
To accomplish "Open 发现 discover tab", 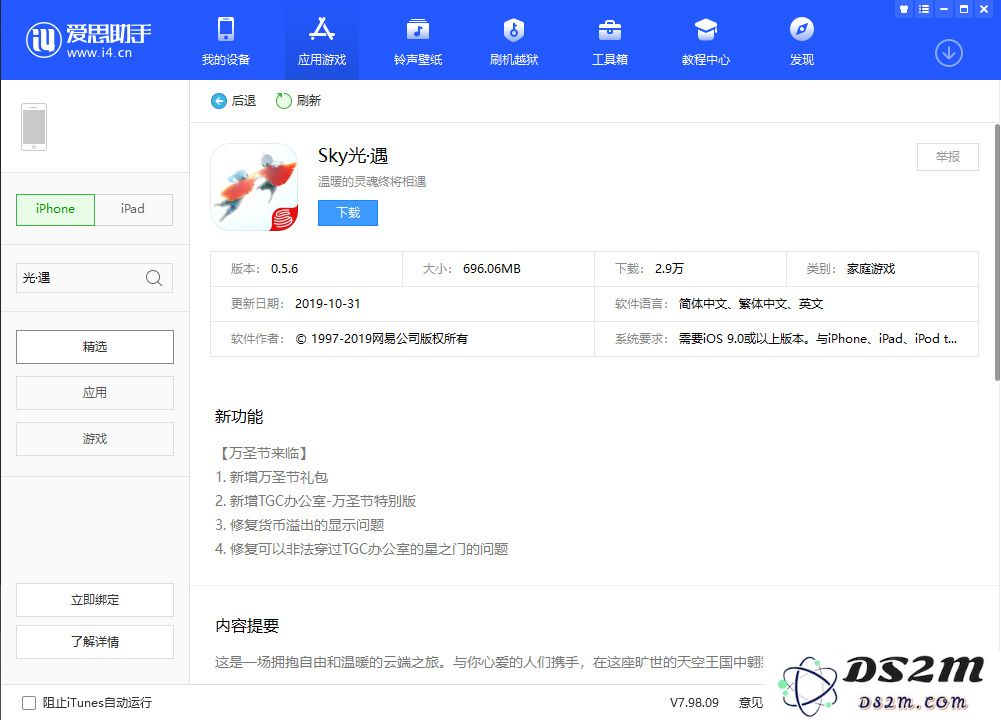I will (802, 41).
